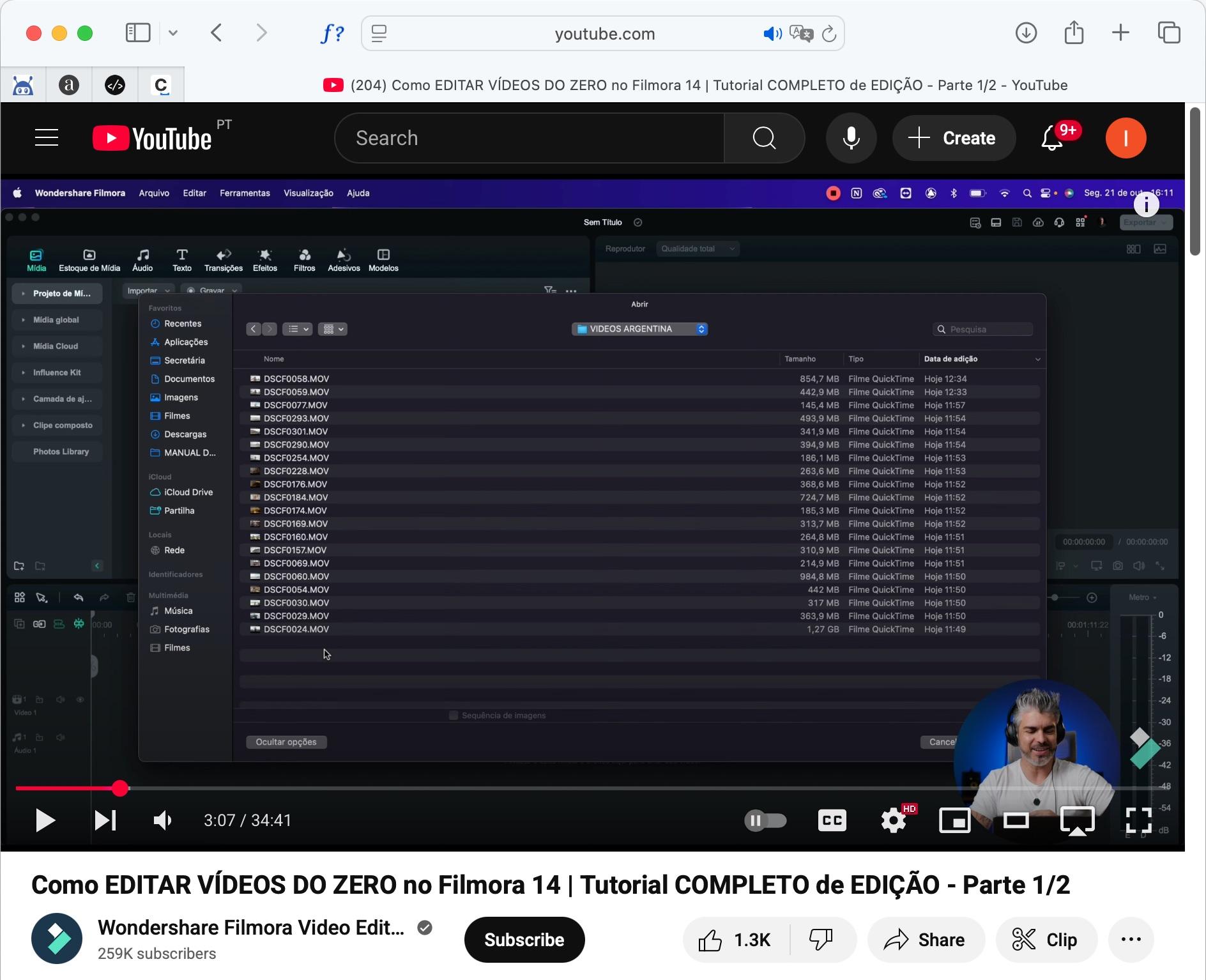Skip to the next video

(x=105, y=820)
